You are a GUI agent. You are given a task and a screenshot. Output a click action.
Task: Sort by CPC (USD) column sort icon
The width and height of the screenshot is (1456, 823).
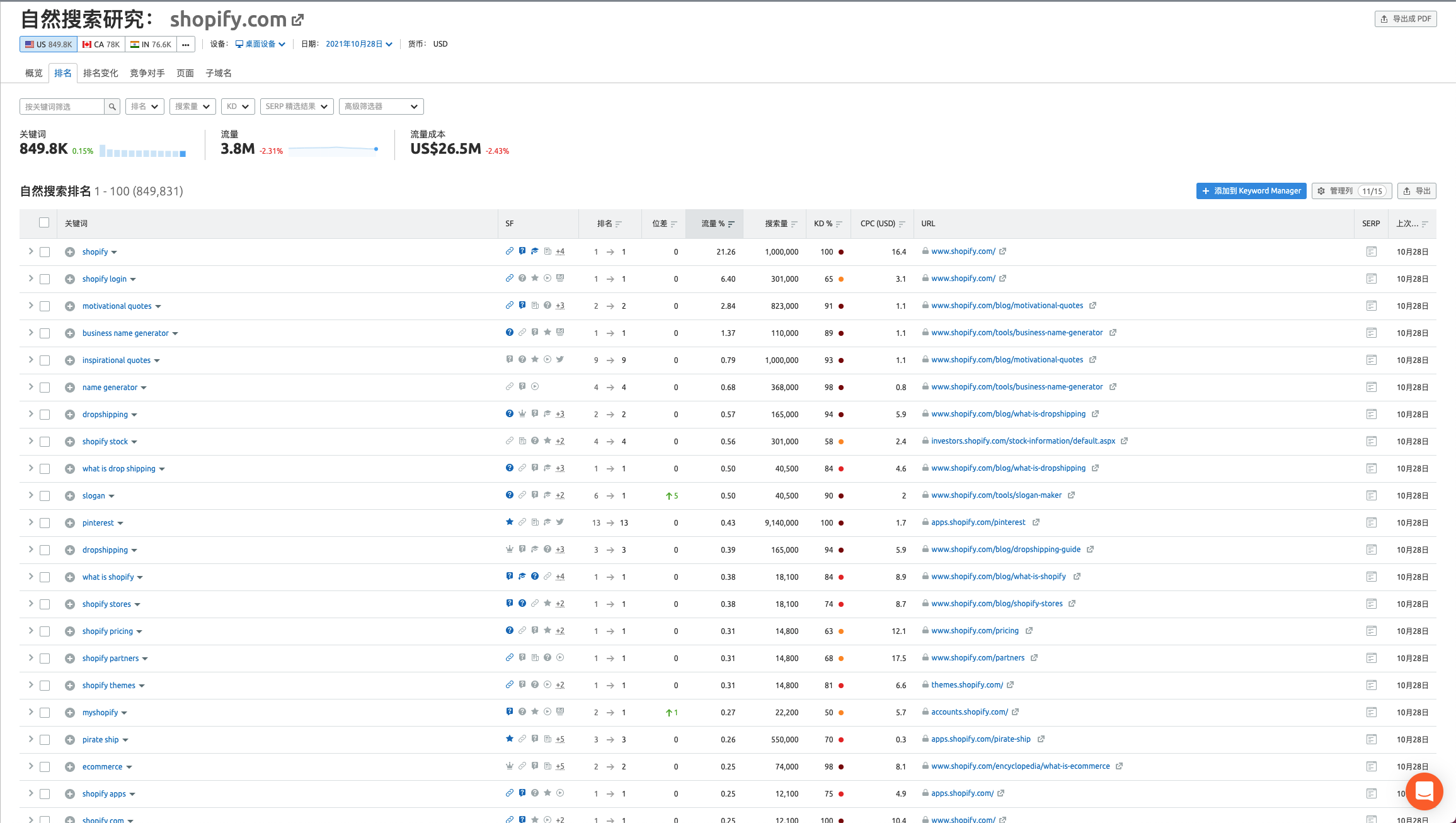coord(902,224)
